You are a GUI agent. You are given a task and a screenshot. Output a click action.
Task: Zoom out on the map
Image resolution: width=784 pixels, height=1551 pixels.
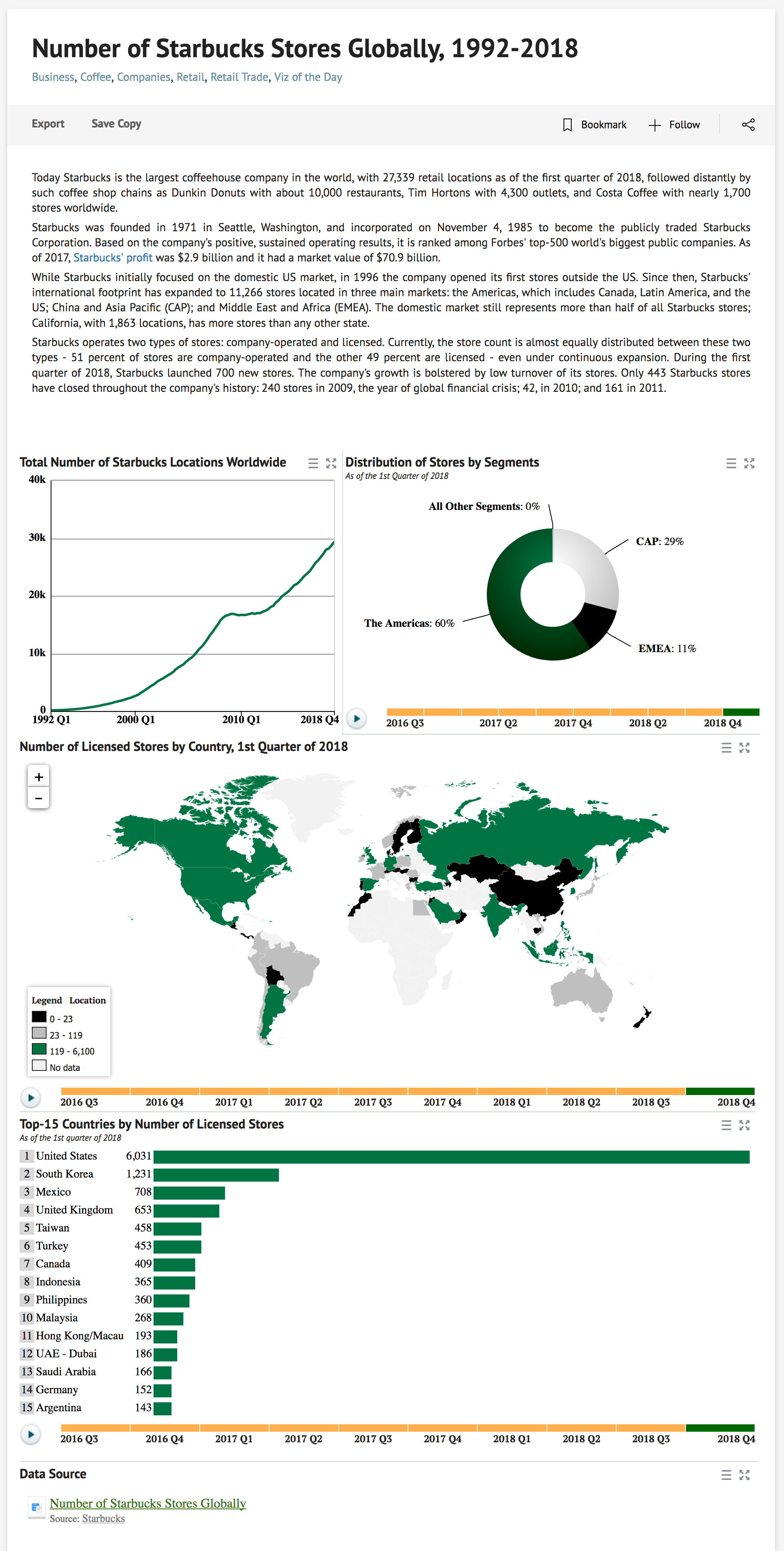click(38, 798)
